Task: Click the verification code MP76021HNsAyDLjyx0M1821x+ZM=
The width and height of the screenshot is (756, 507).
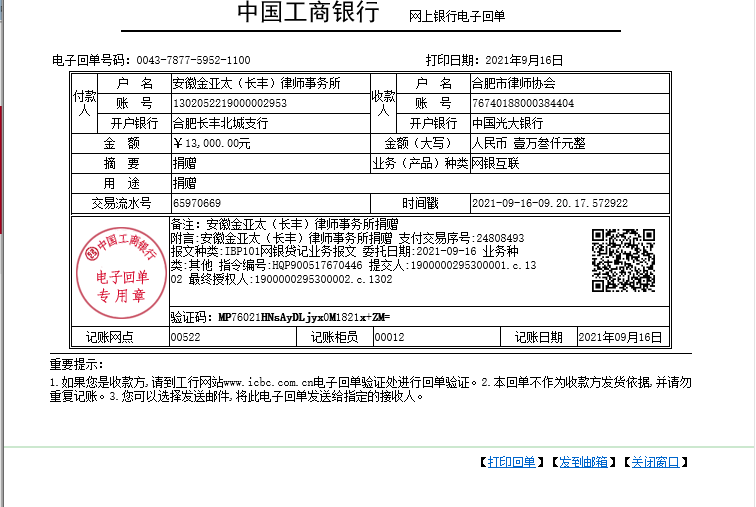Action: click(x=304, y=317)
